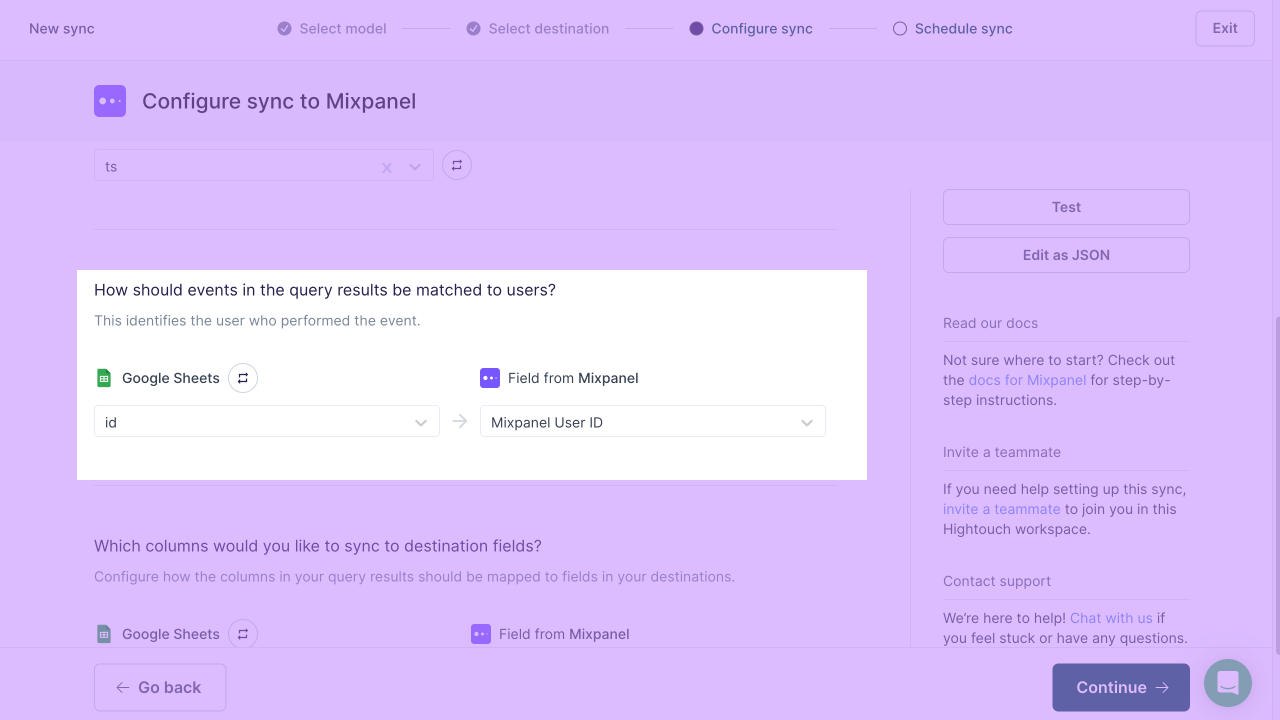Clear the ts field selection
The image size is (1280, 720).
(x=387, y=167)
